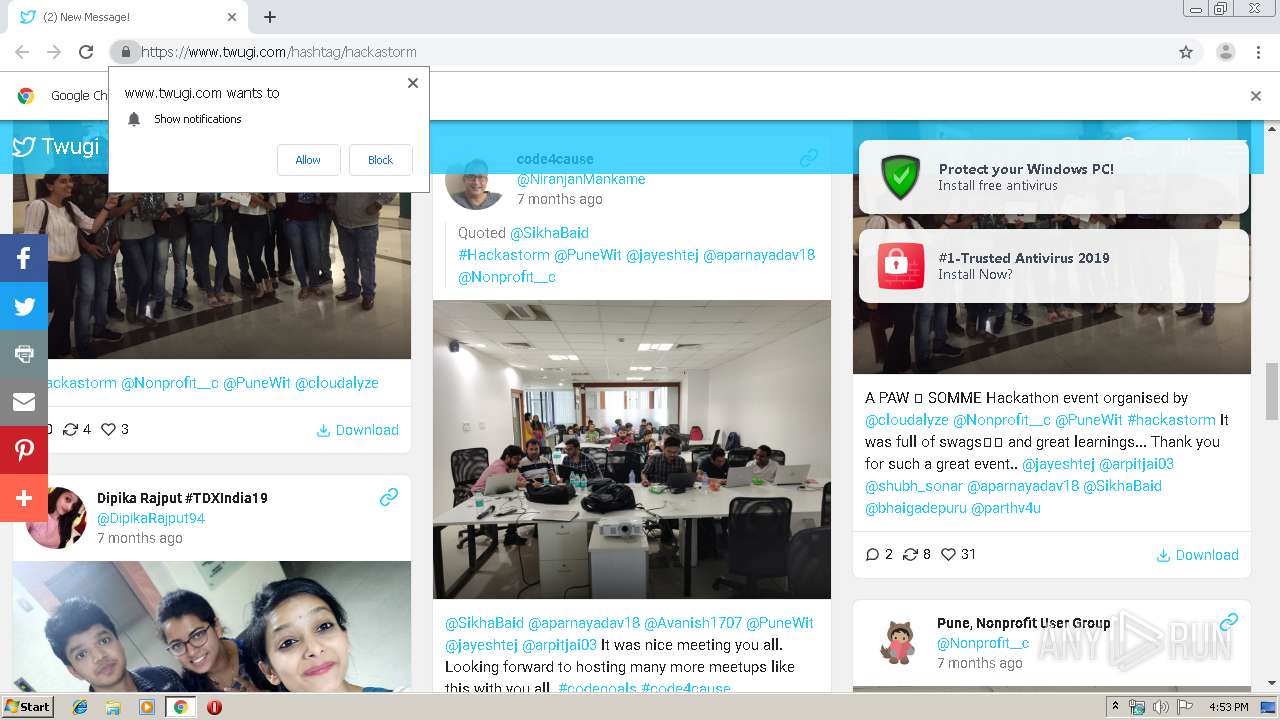1280x720 pixels.
Task: Click #code4cause hashtag link
Action: coord(686,688)
